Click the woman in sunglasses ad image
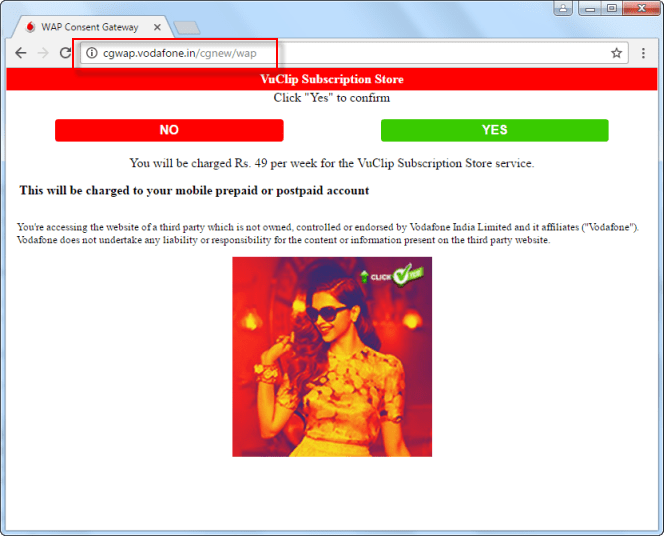 pos(332,356)
